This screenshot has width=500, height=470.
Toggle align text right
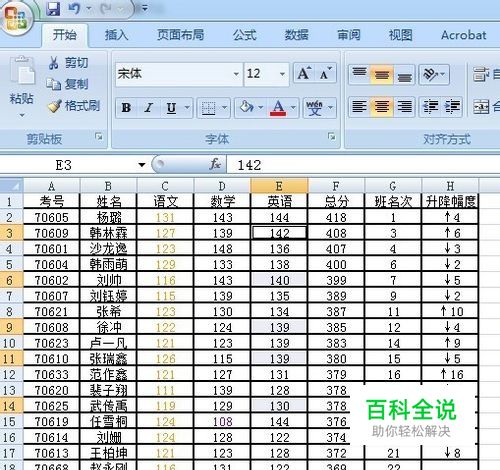pyautogui.click(x=404, y=107)
